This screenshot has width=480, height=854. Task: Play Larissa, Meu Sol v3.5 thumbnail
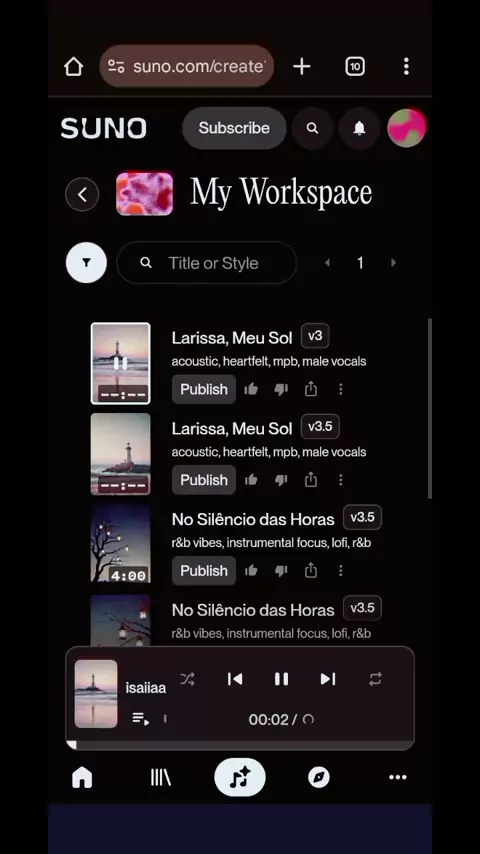click(120, 454)
